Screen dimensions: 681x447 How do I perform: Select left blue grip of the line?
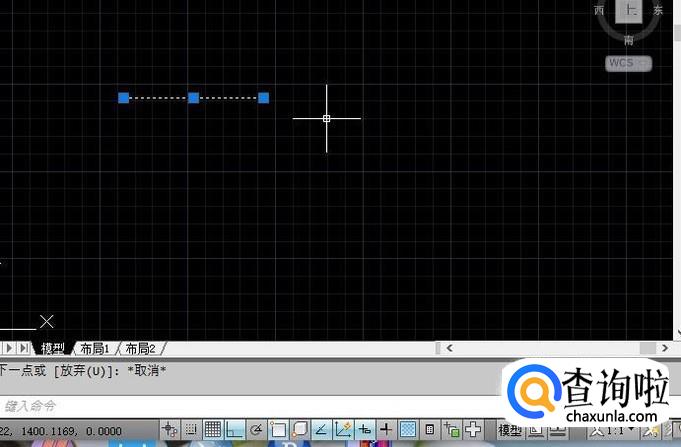click(x=124, y=98)
